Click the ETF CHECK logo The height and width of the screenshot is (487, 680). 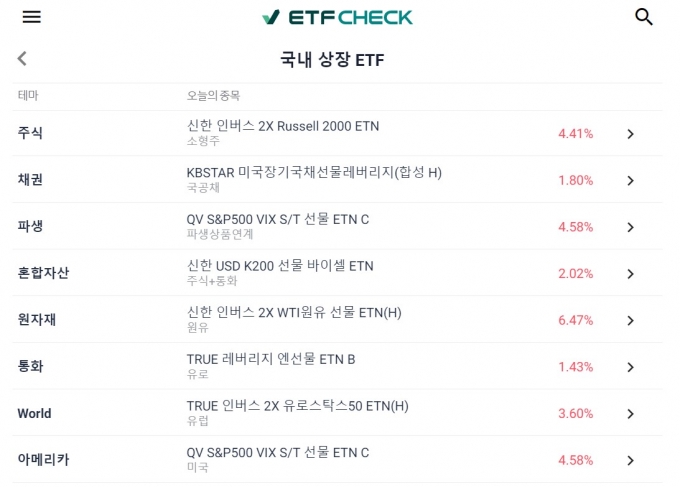pyautogui.click(x=337, y=17)
